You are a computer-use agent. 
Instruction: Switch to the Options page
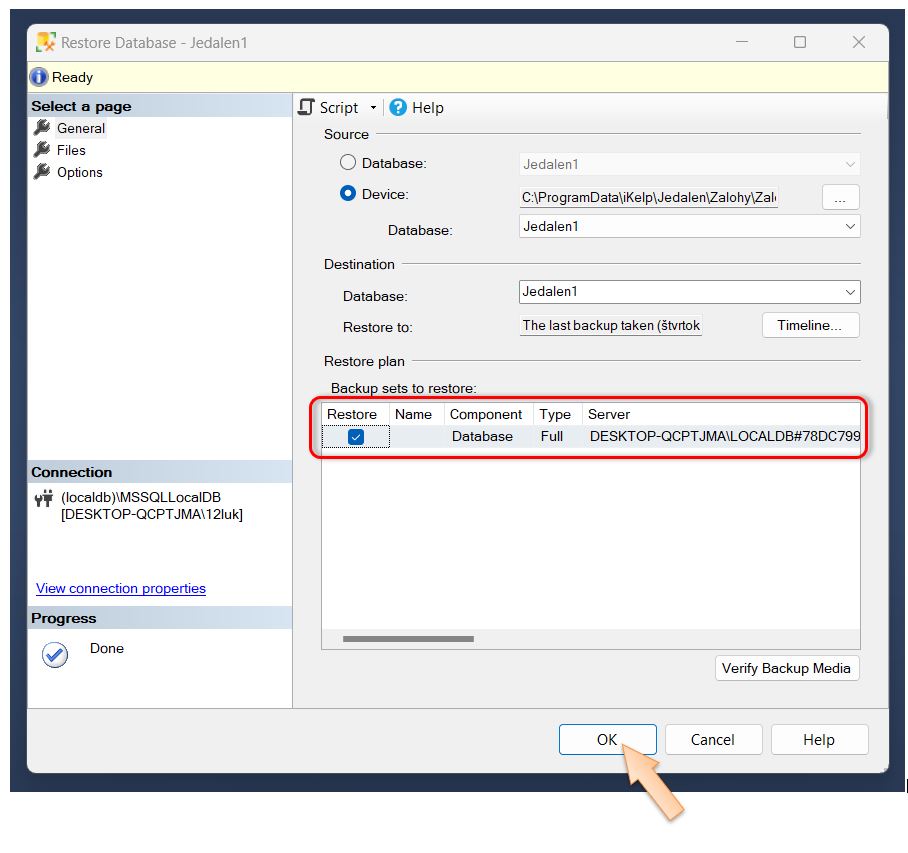(79, 172)
